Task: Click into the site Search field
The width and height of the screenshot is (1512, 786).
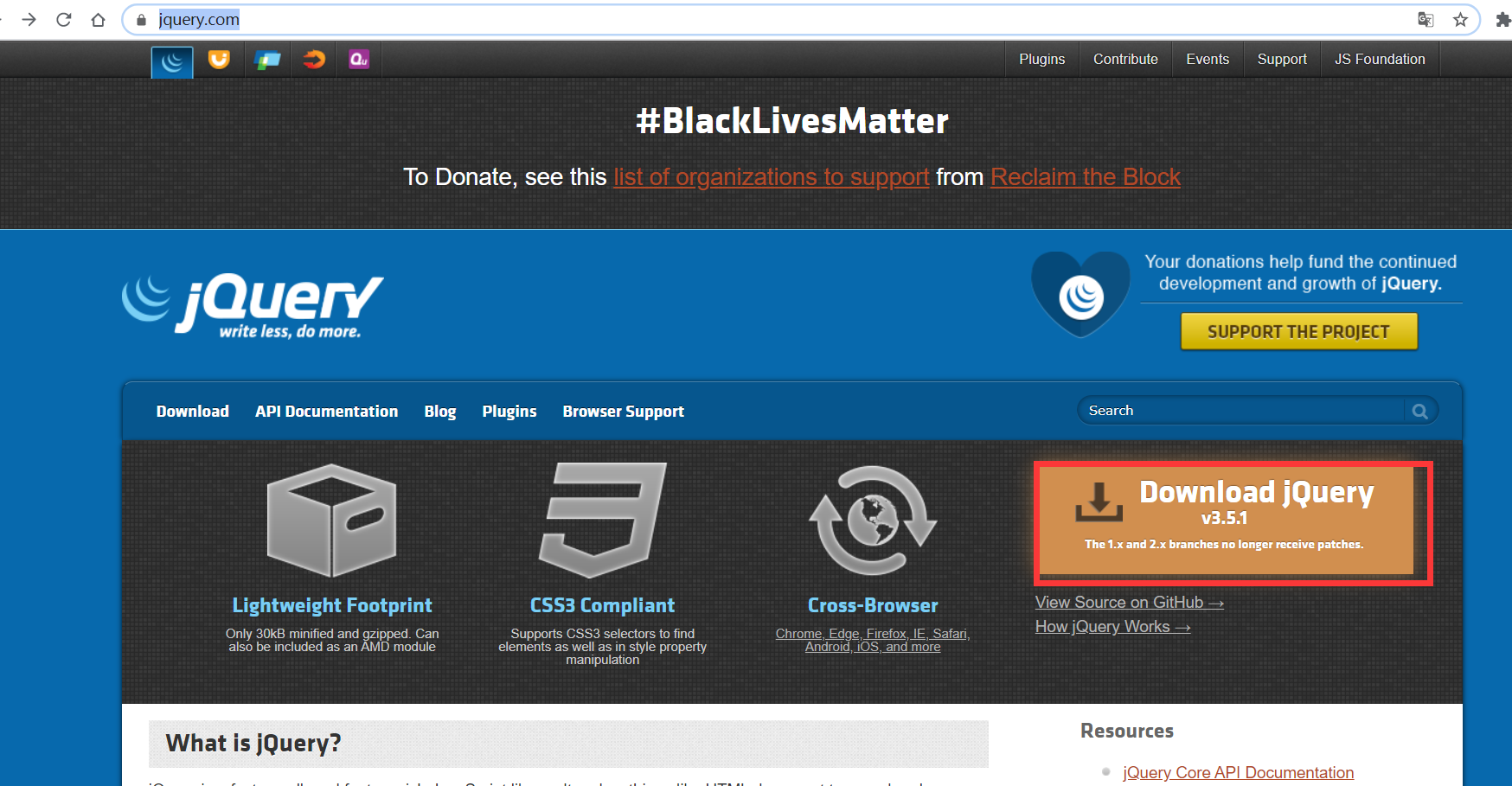Action: click(x=1240, y=411)
